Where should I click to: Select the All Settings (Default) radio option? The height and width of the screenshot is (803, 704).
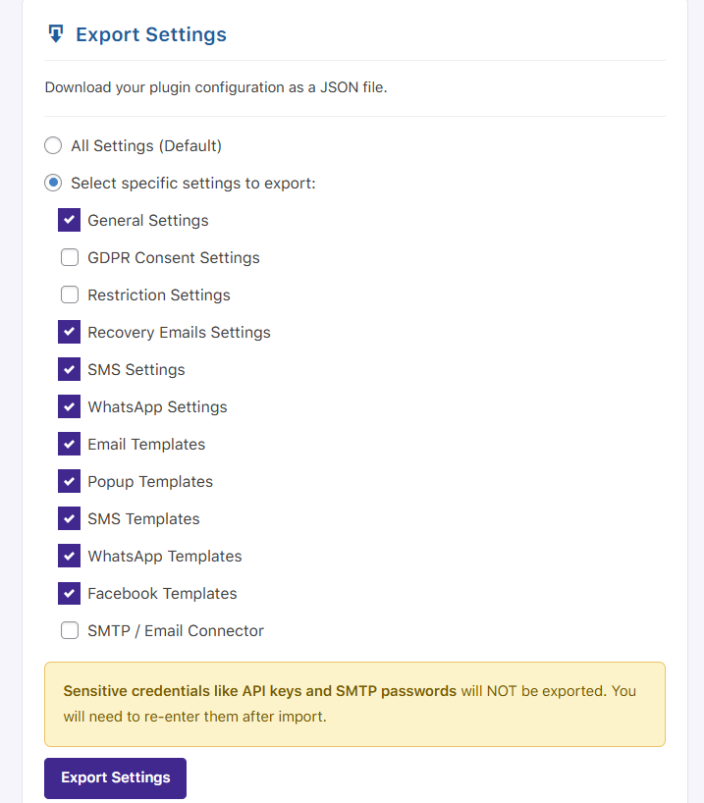click(x=53, y=146)
